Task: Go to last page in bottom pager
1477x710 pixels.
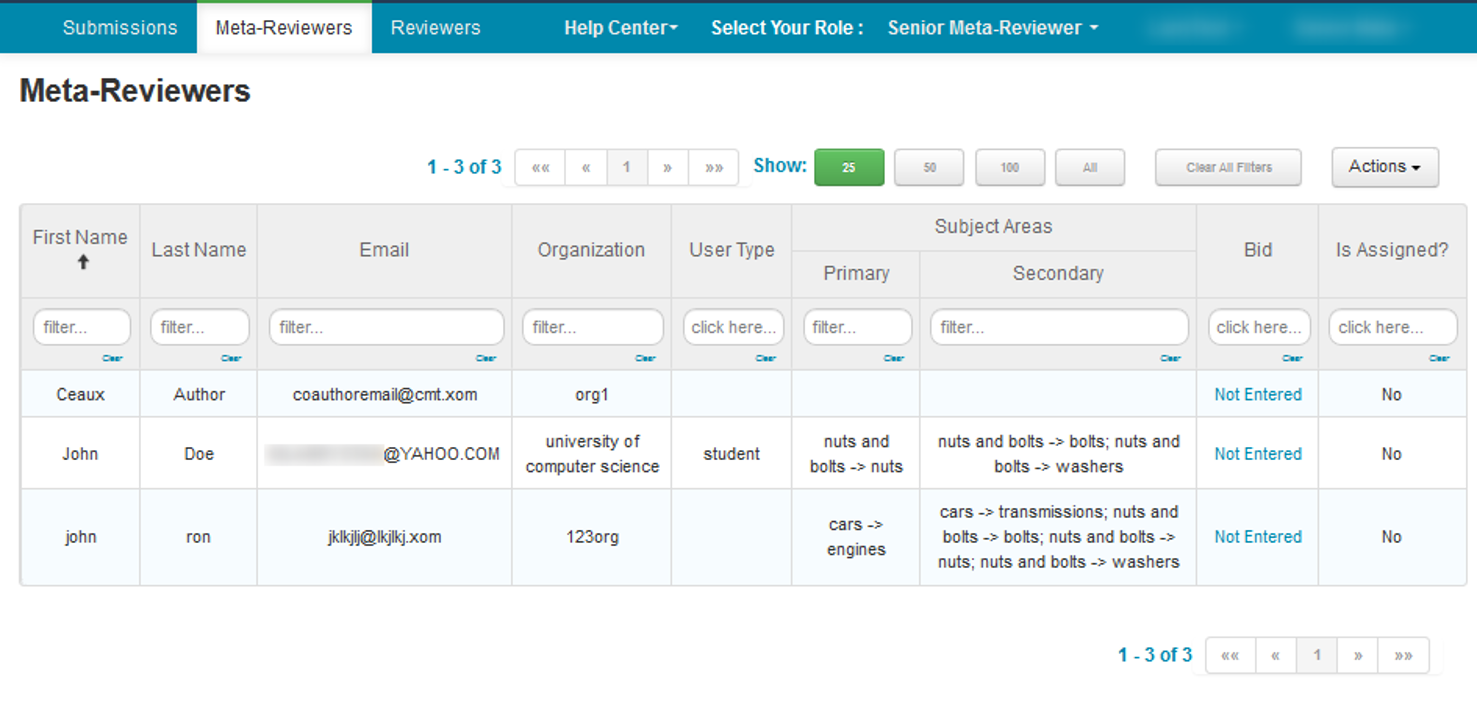Action: (1404, 655)
